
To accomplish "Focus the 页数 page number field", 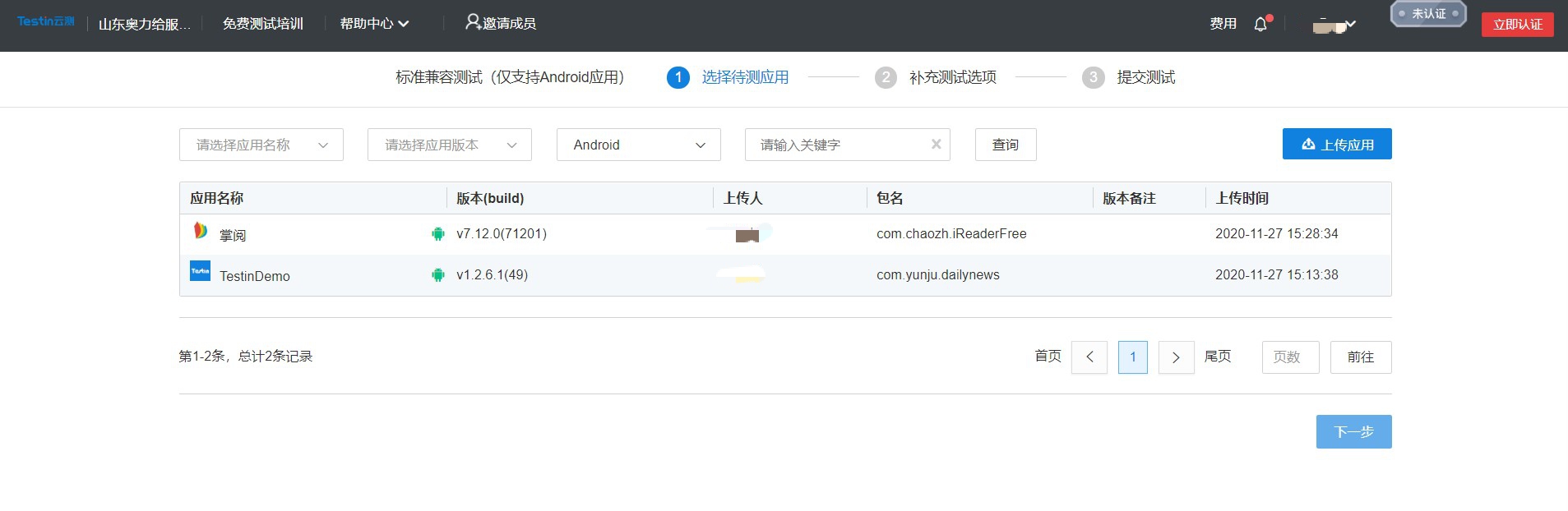I will tap(1291, 357).
